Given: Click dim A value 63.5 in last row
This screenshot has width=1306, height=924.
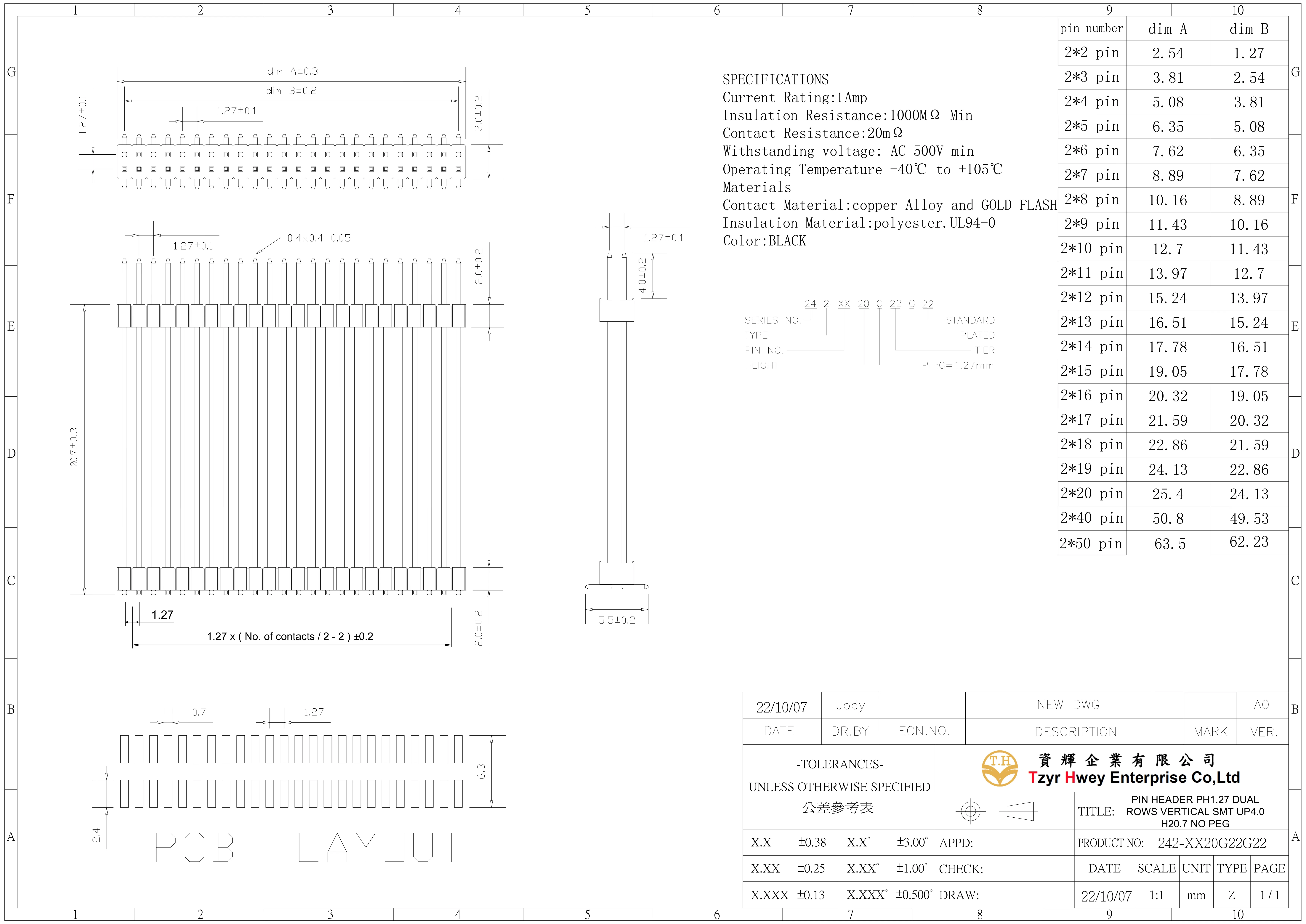Looking at the screenshot, I should 1170,544.
